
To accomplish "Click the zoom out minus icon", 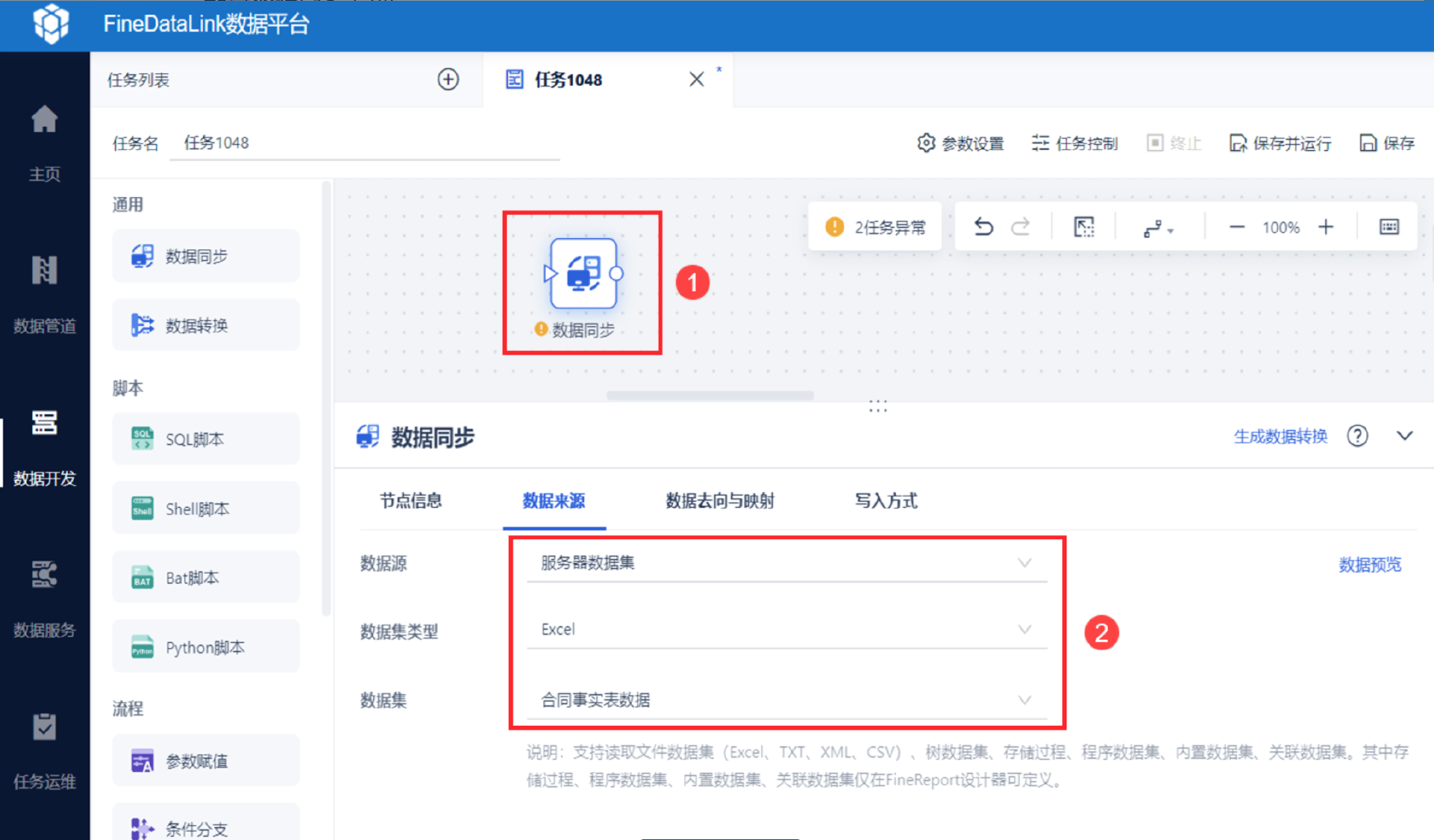I will (1237, 227).
